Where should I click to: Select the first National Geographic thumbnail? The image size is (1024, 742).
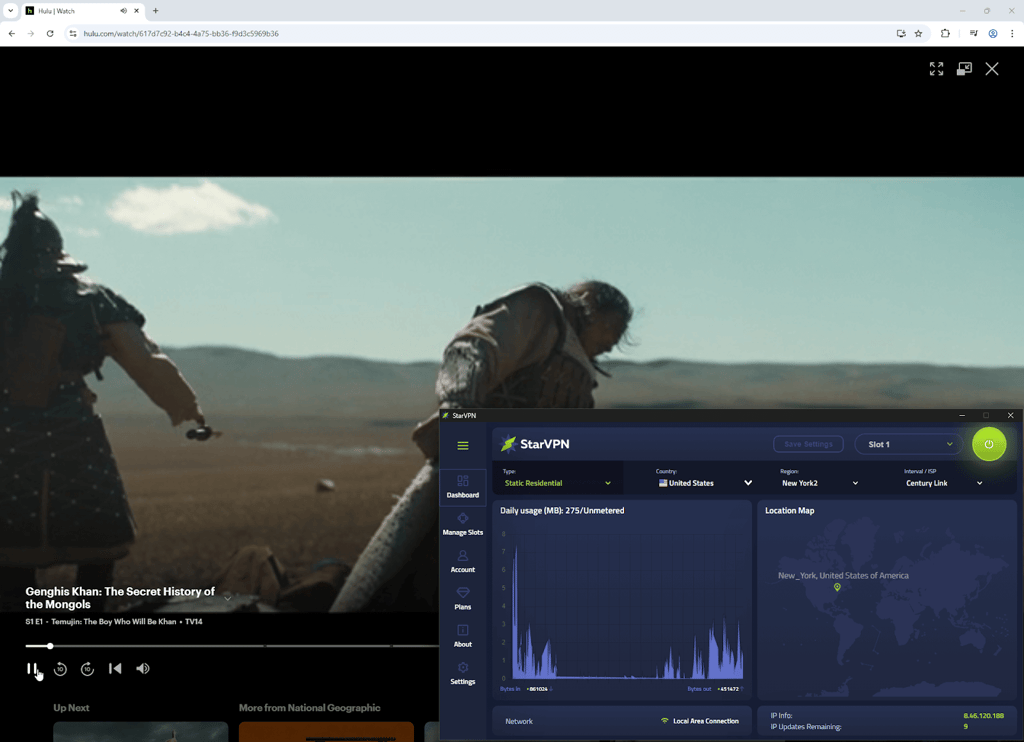(326, 732)
